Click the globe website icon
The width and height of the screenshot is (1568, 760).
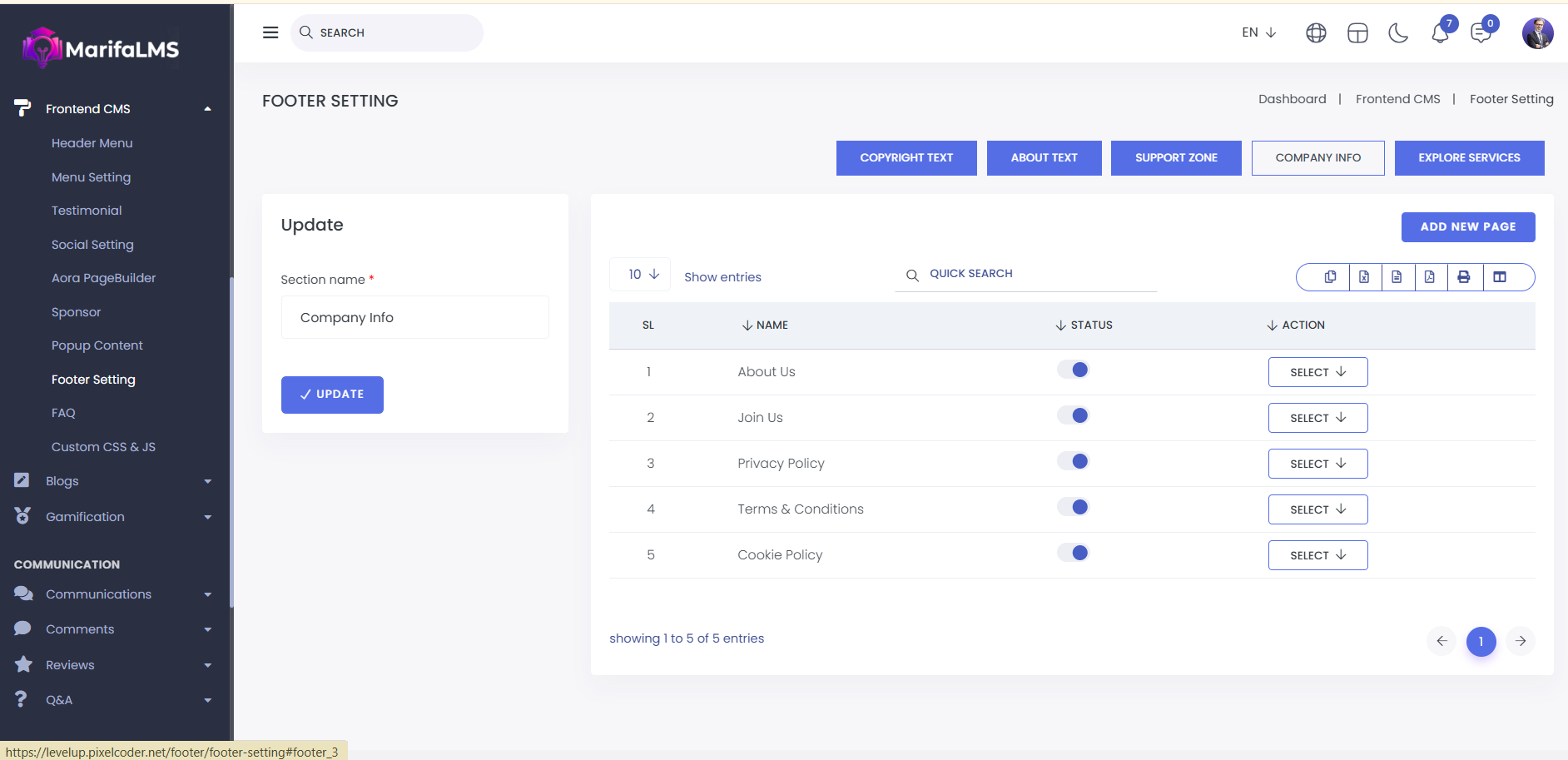pos(1316,33)
